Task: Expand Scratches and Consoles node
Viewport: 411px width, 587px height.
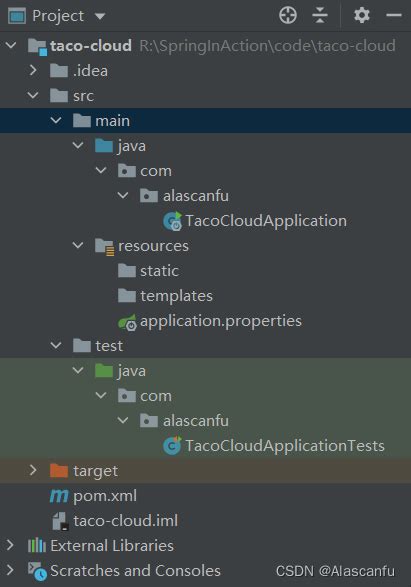Action: [x=10, y=570]
